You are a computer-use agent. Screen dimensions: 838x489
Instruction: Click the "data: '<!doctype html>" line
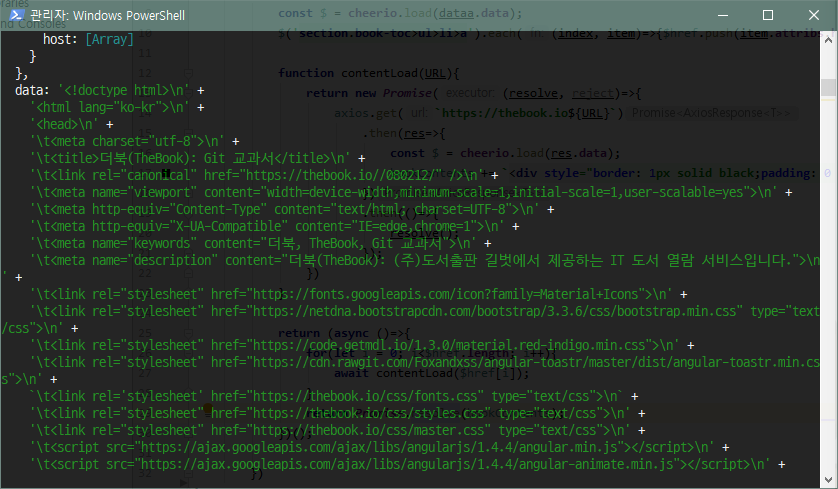pos(110,90)
